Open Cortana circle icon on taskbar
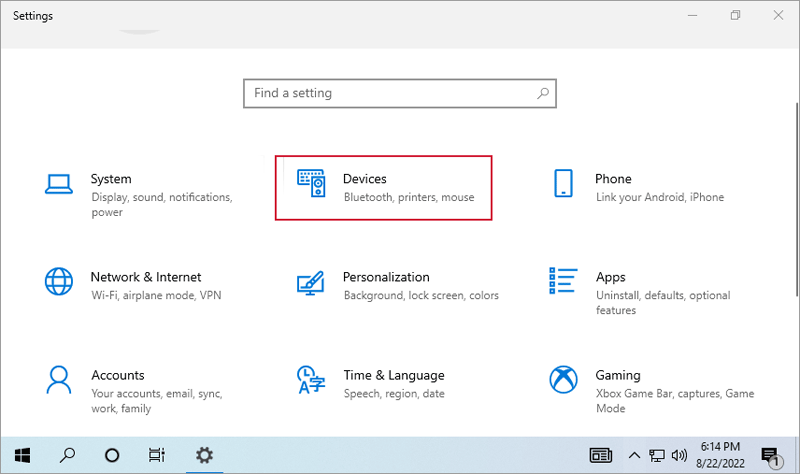Viewport: 800px width, 474px height. click(112, 455)
